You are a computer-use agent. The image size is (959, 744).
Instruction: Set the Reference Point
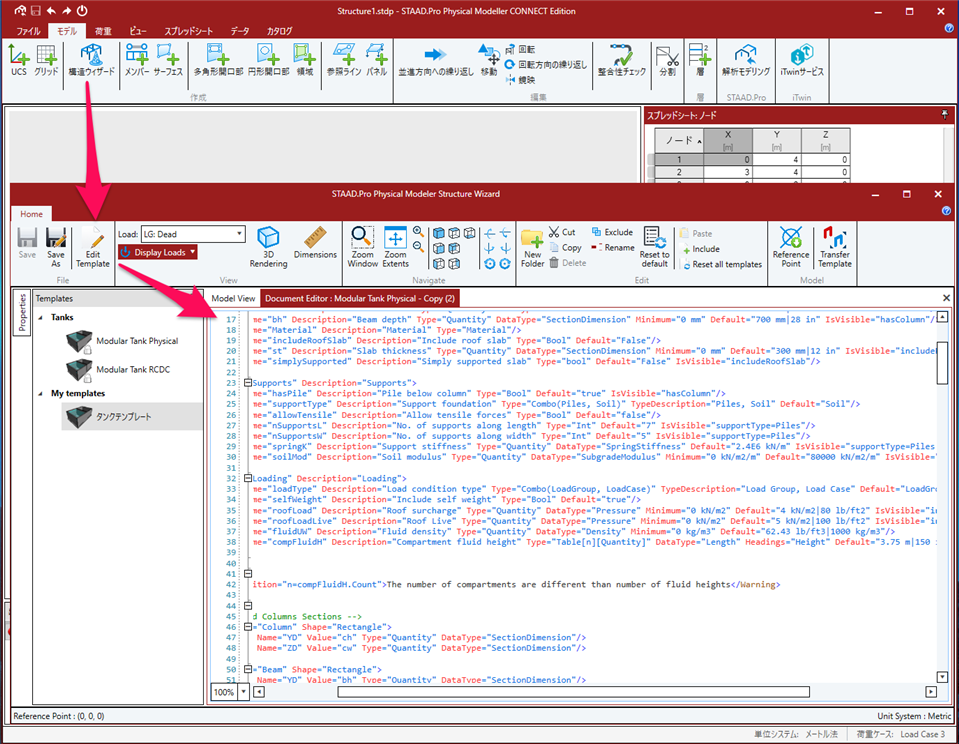coord(791,247)
